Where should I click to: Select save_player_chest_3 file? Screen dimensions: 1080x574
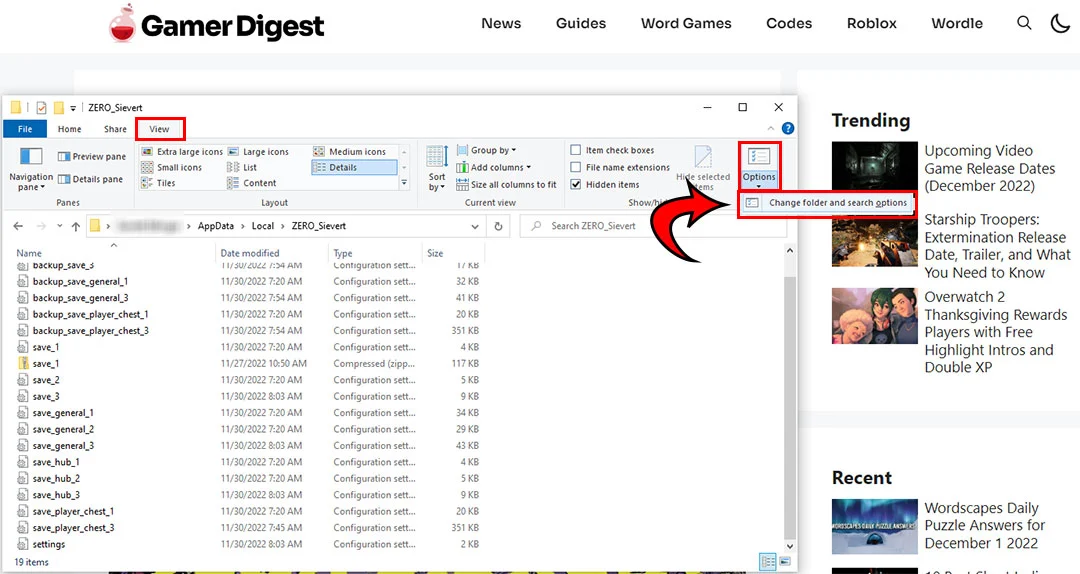pyautogui.click(x=74, y=528)
